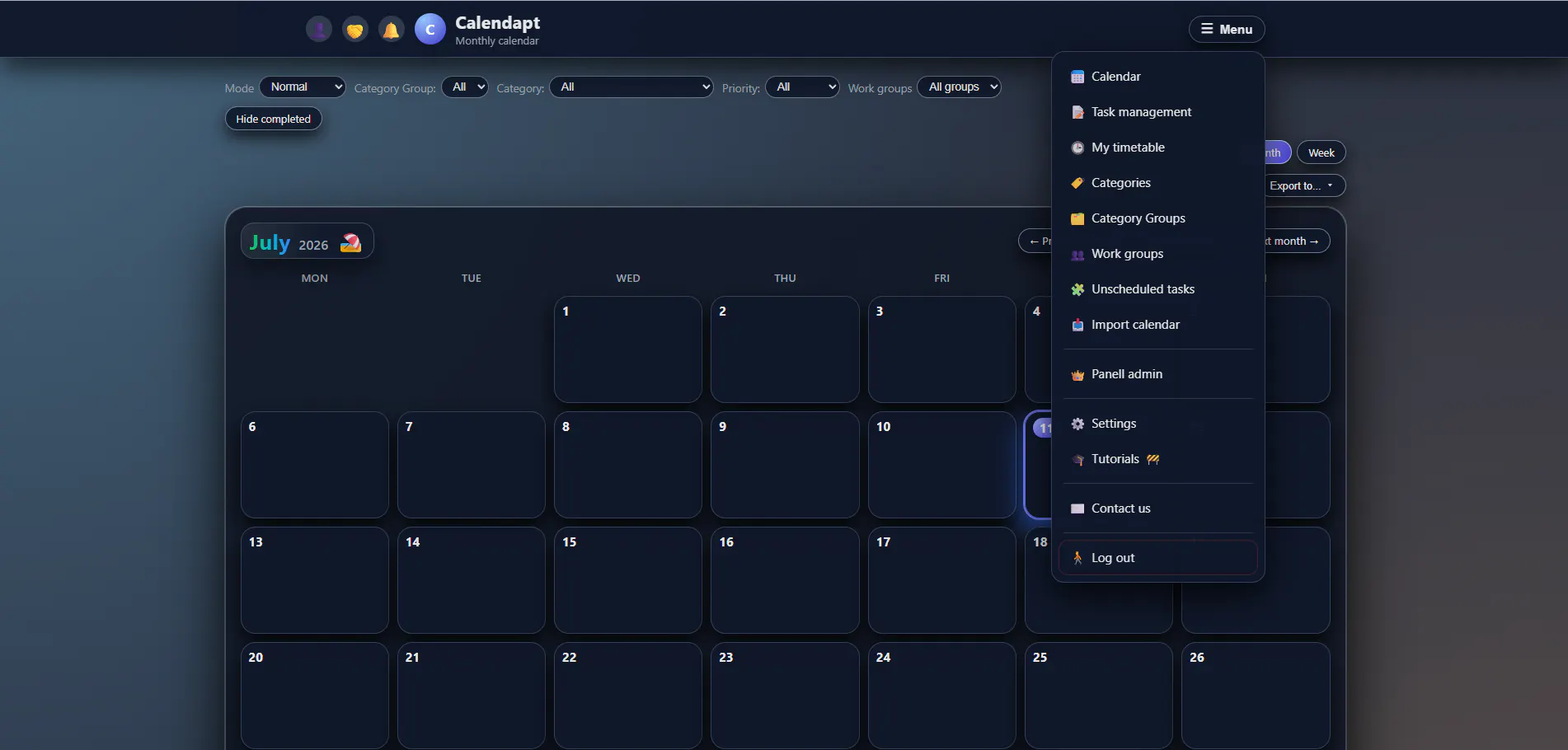Open the Work groups All groups dropdown
1568x750 pixels.
[960, 87]
